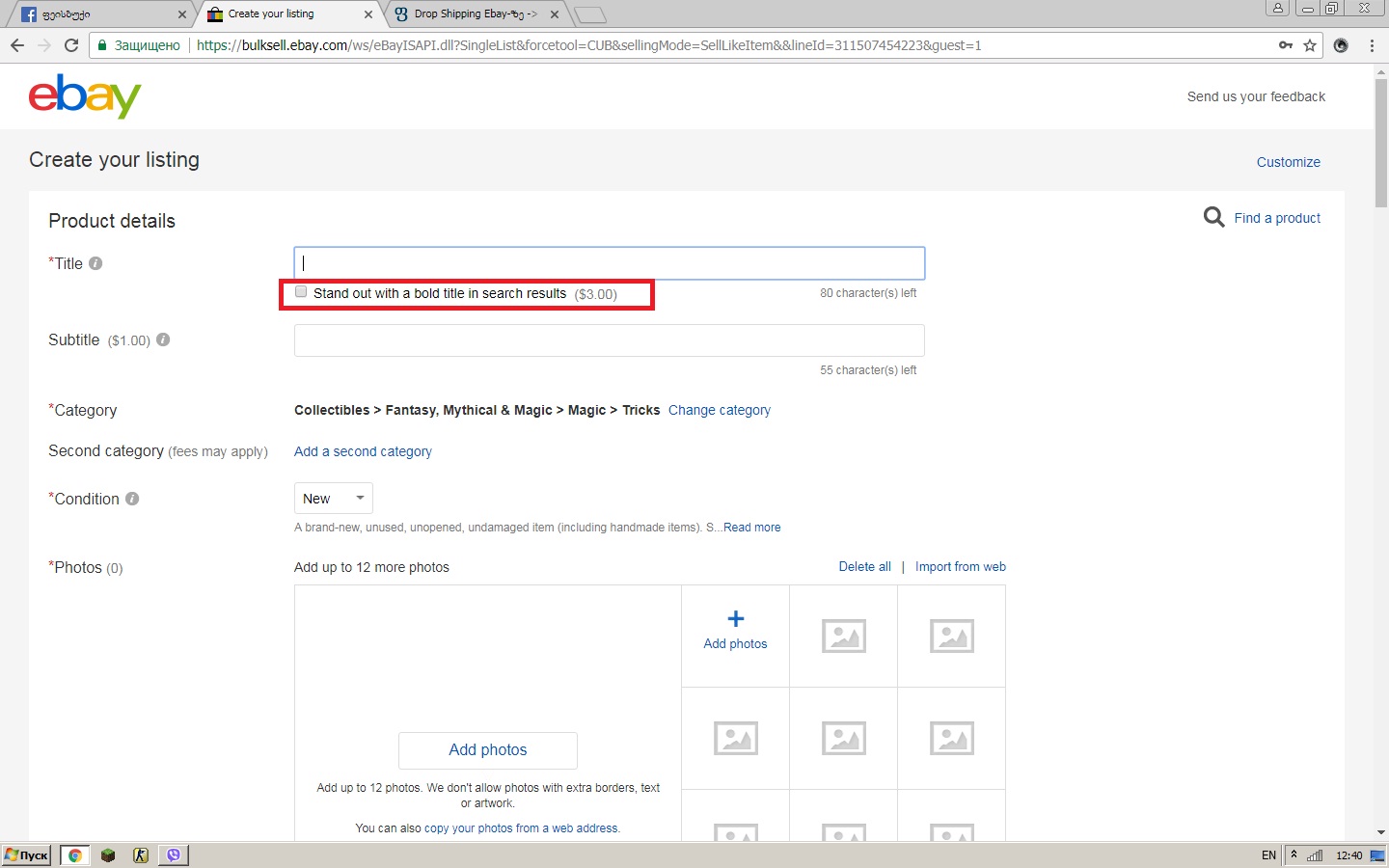Click Send us your feedback
The image size is (1389, 868).
click(x=1256, y=96)
